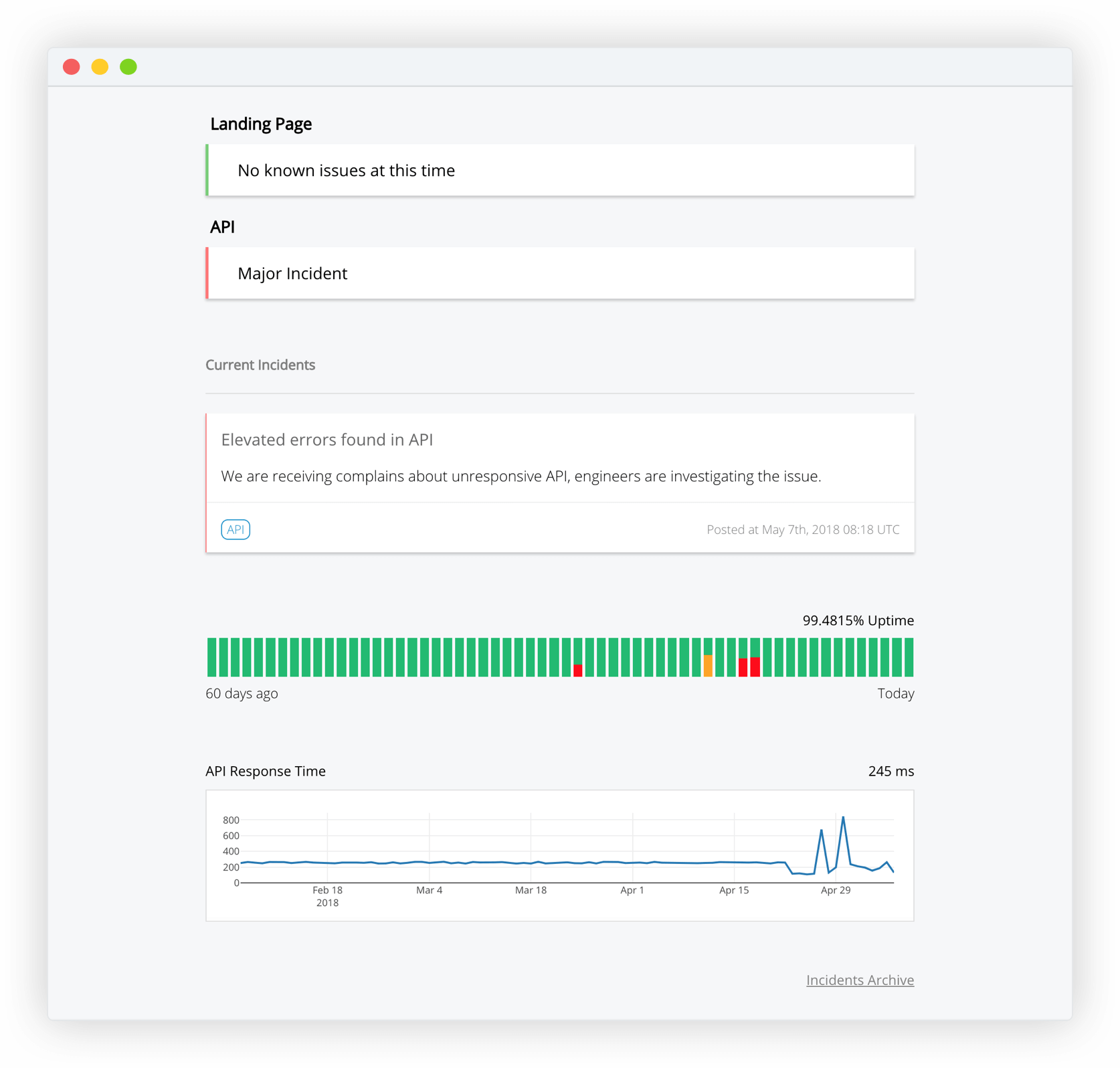Click the 'Today' label under uptime bars

pos(896,693)
